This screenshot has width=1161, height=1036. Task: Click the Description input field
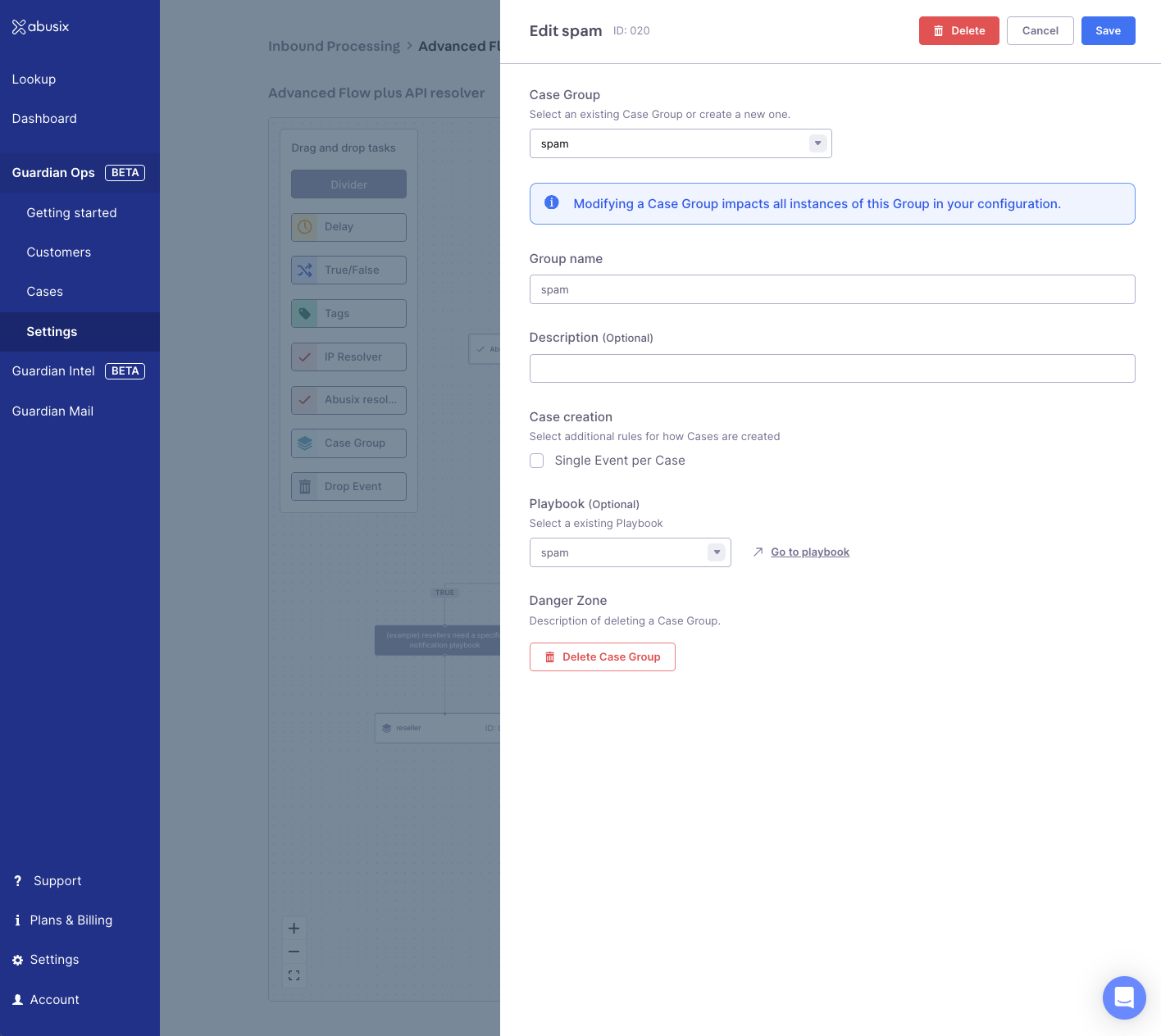point(832,369)
